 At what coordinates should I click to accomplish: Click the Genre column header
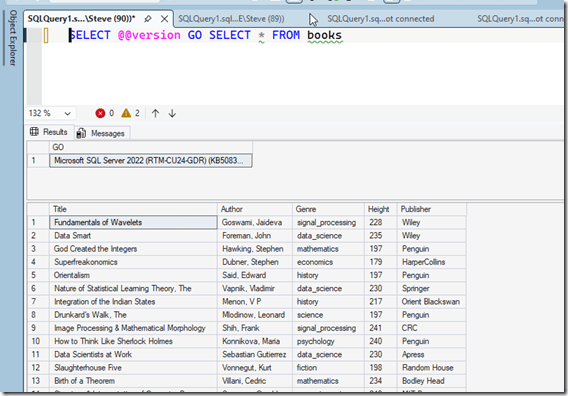click(x=329, y=209)
